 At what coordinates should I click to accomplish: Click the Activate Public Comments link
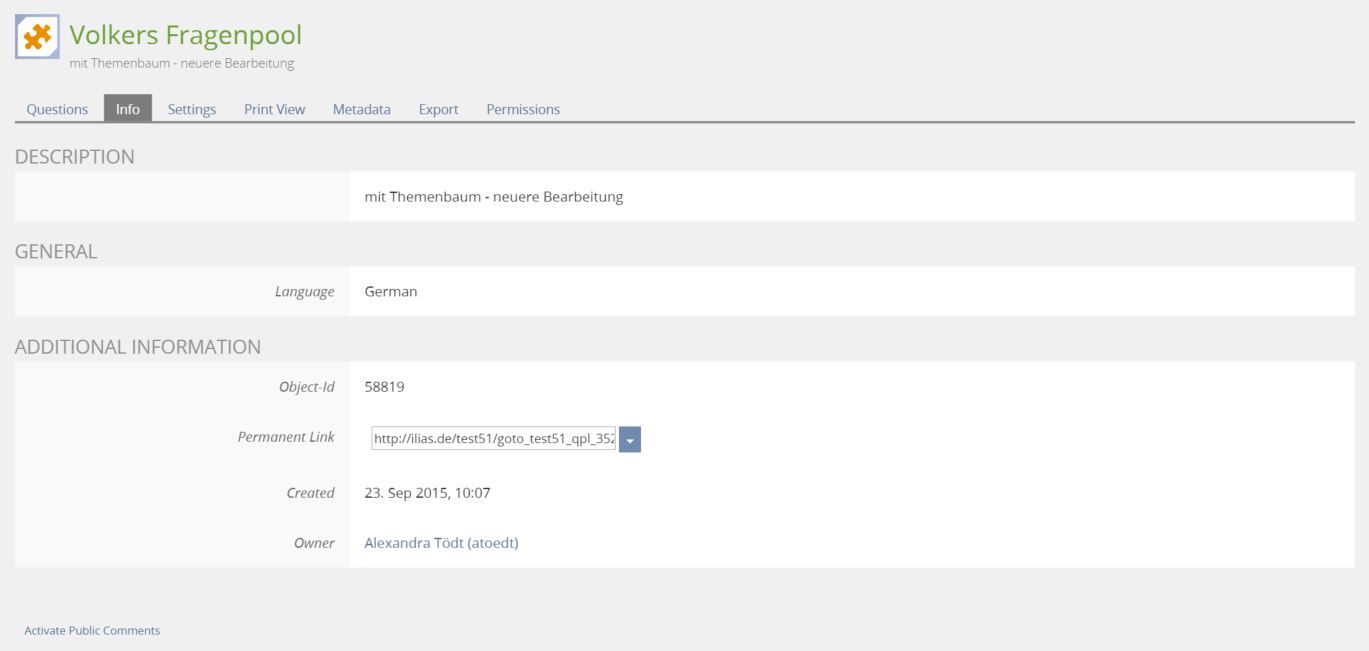pyautogui.click(x=92, y=631)
